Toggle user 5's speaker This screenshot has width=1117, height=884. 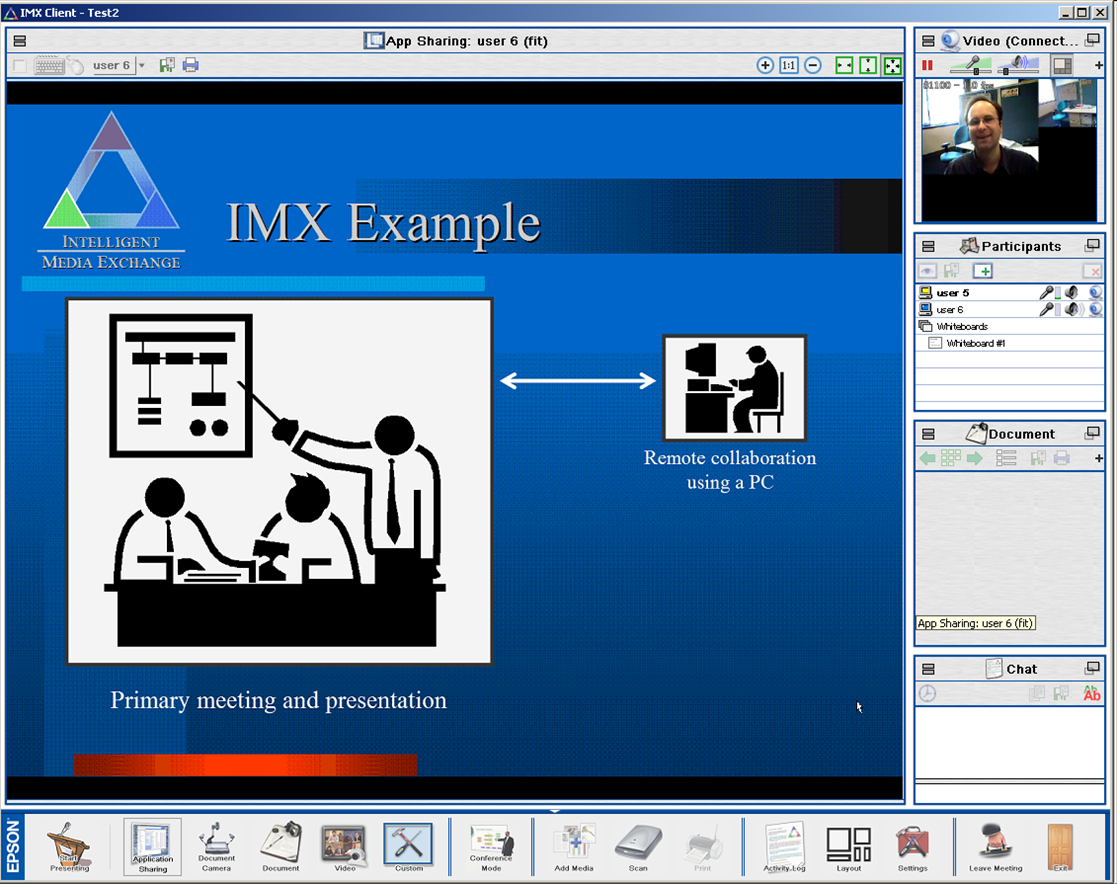coord(1073,293)
